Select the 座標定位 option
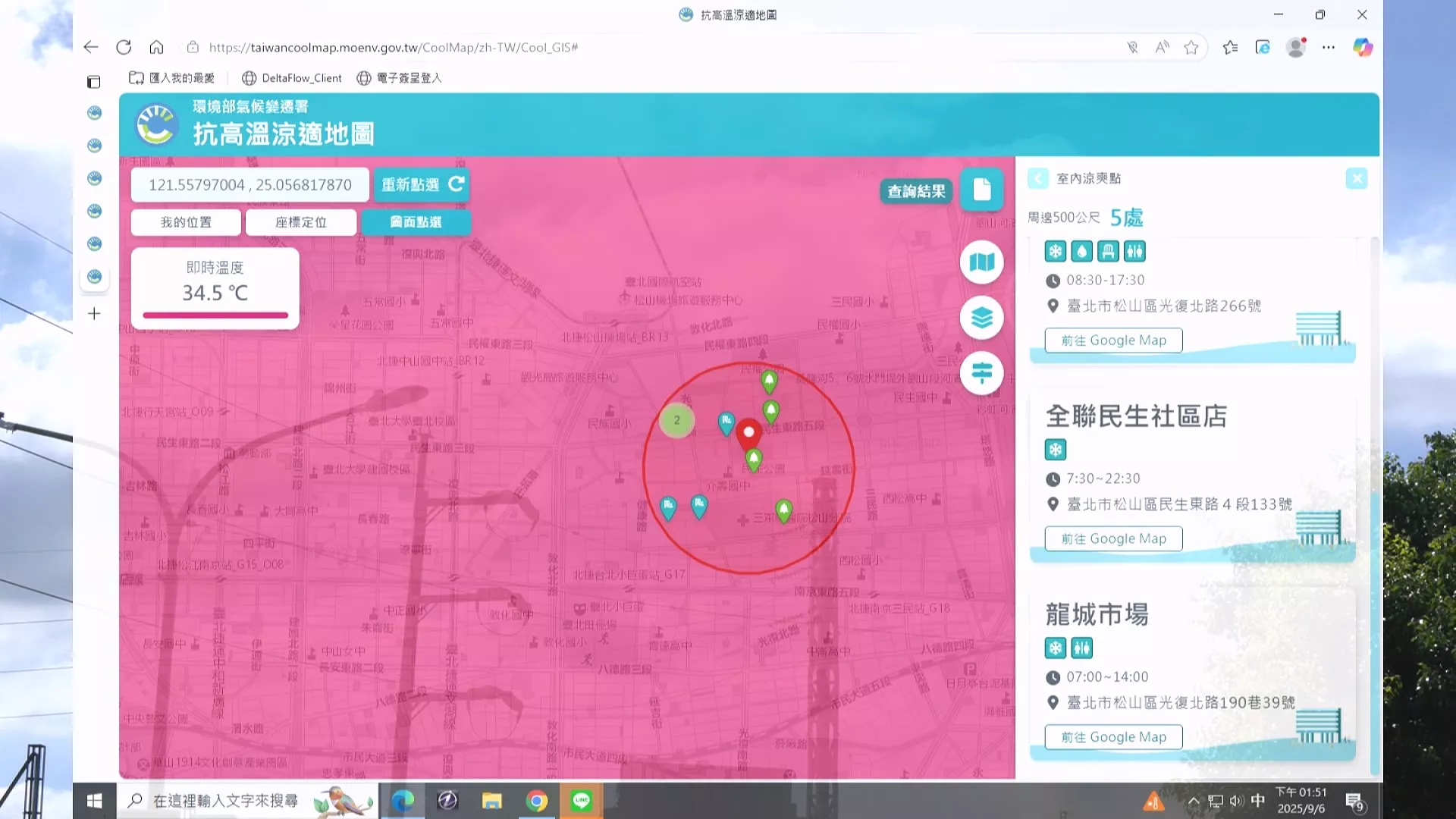Viewport: 1456px width, 819px height. pos(301,222)
